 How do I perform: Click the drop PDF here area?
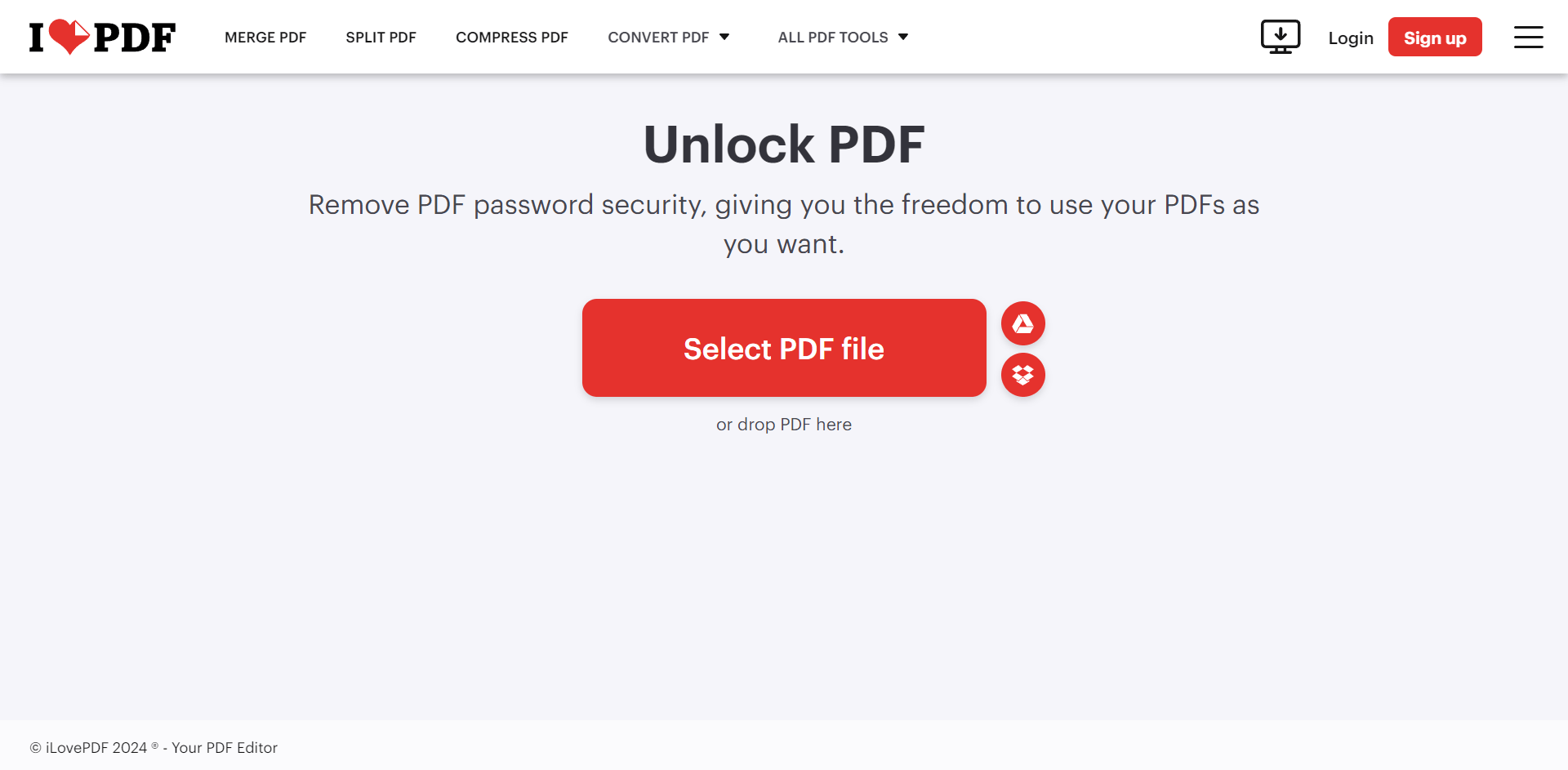pos(783,424)
